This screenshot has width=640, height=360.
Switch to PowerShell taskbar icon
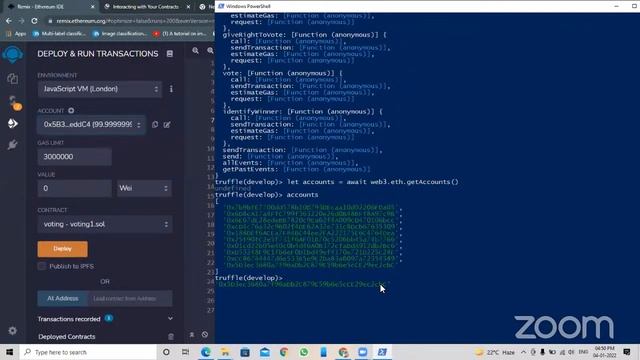coord(382,352)
